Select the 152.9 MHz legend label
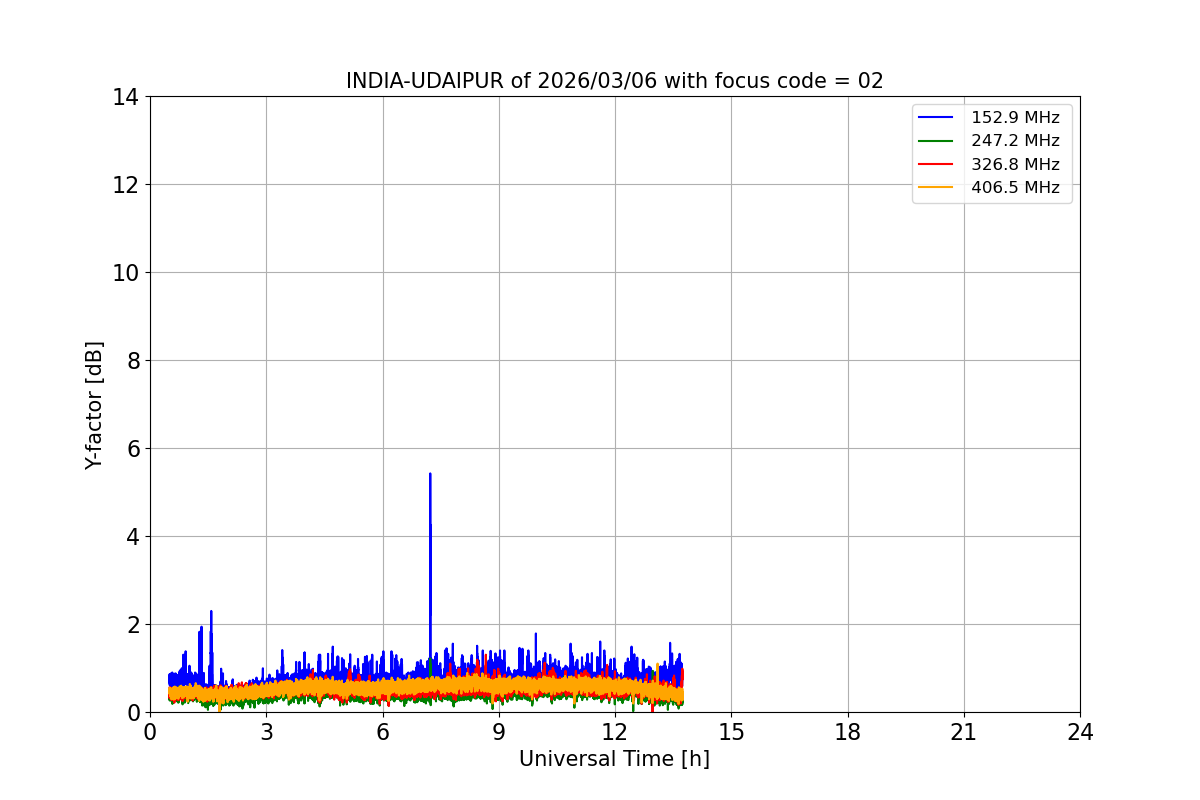 click(x=1015, y=118)
